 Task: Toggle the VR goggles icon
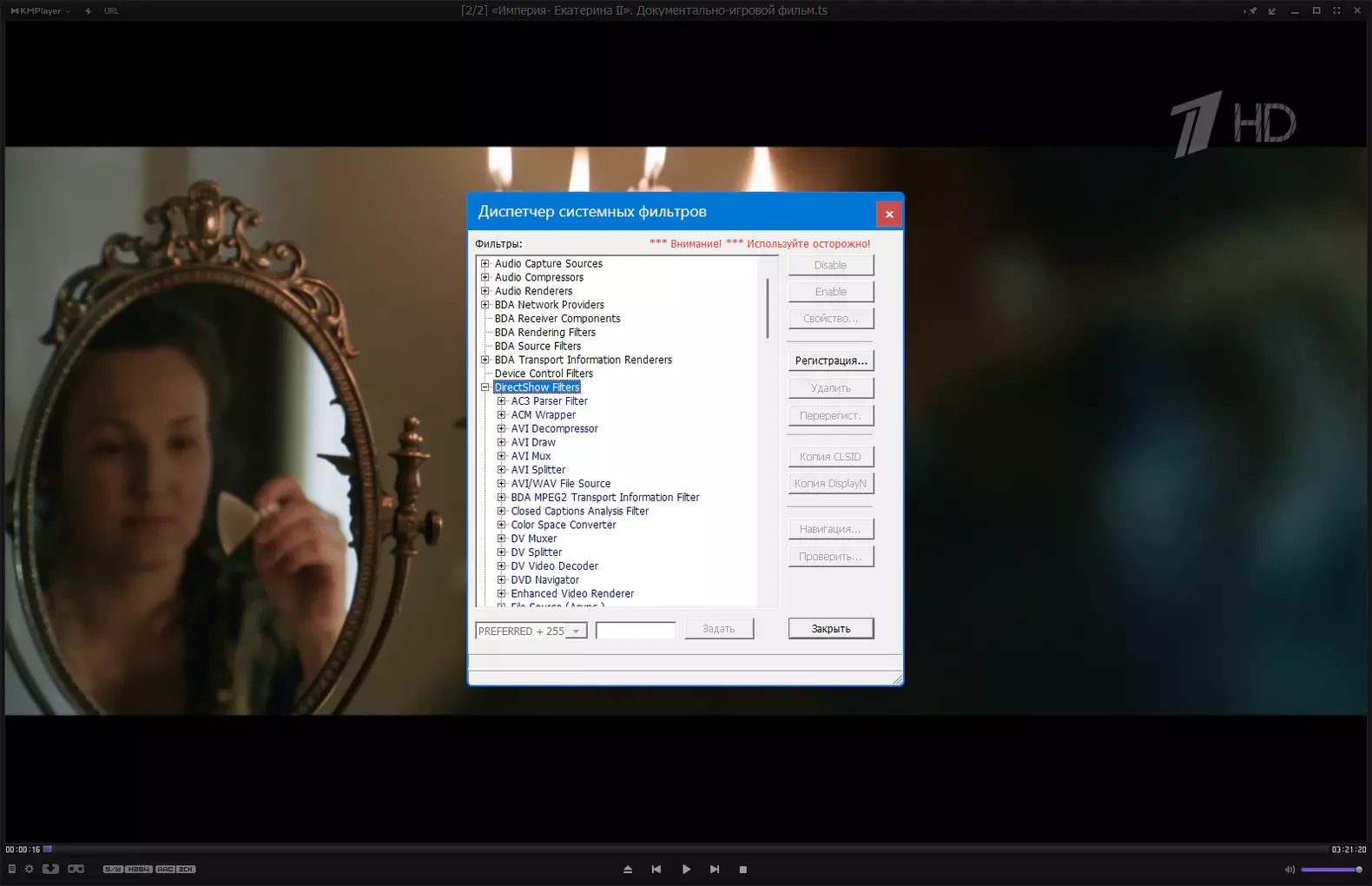click(76, 869)
